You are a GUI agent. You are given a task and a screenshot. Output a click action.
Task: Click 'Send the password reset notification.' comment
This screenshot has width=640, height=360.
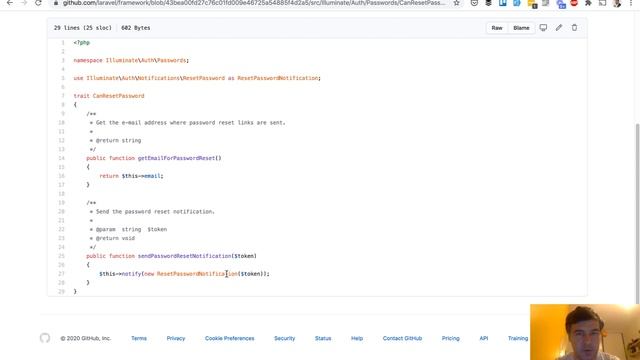pos(155,211)
